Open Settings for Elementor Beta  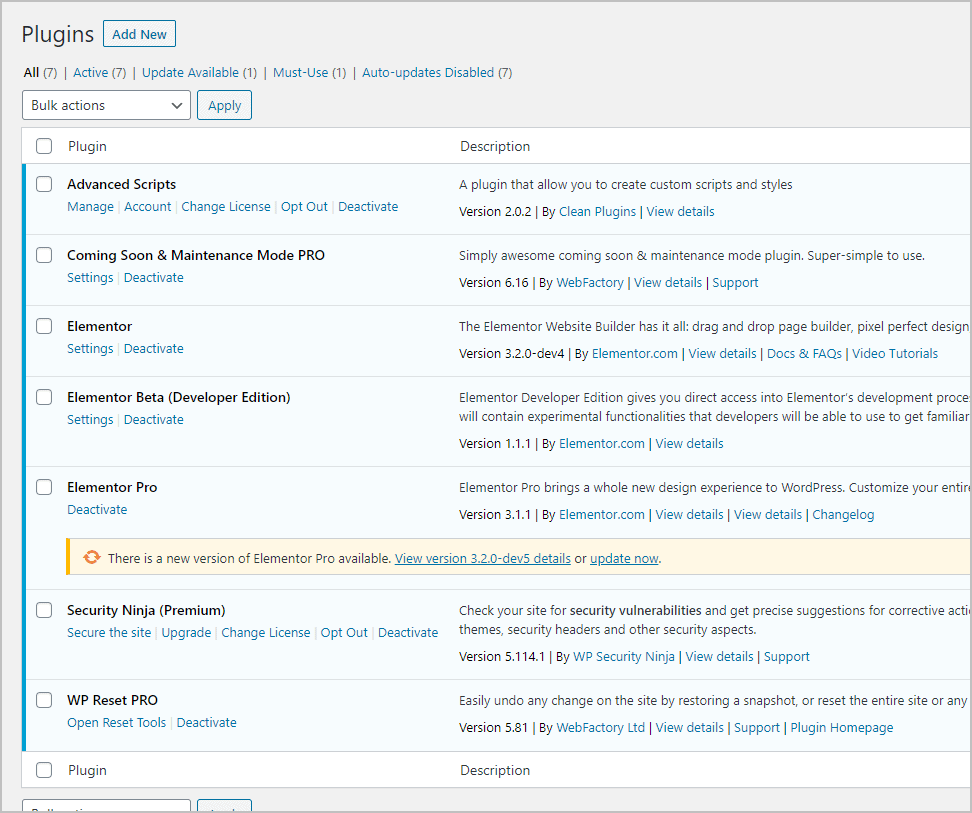(x=90, y=419)
